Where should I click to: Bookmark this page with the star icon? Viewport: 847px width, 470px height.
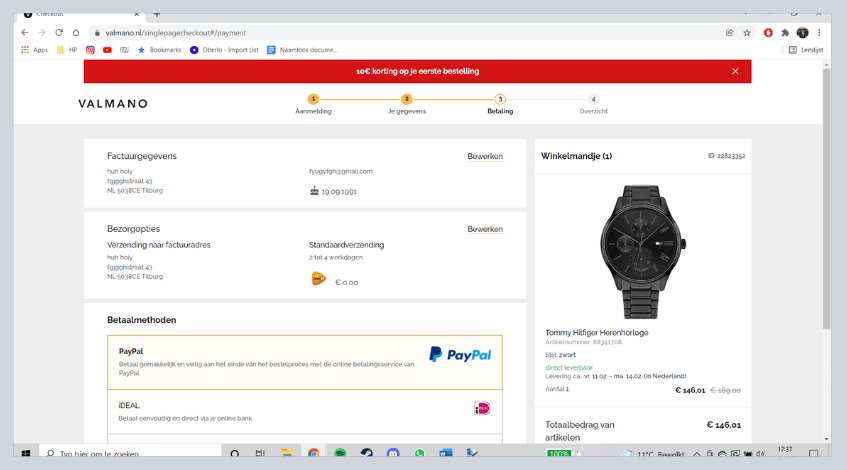click(747, 33)
